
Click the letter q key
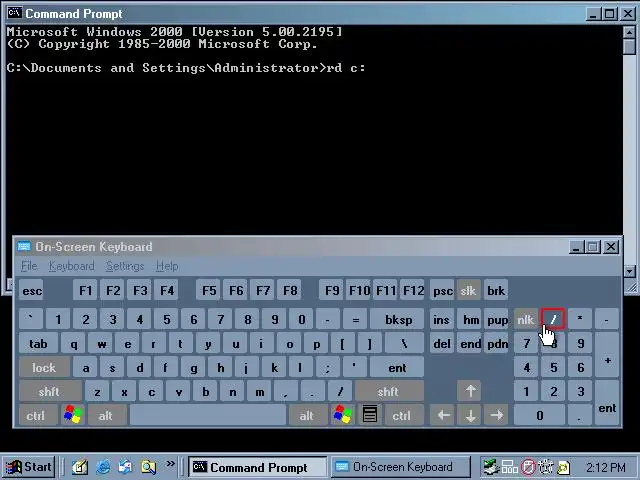tap(73, 343)
